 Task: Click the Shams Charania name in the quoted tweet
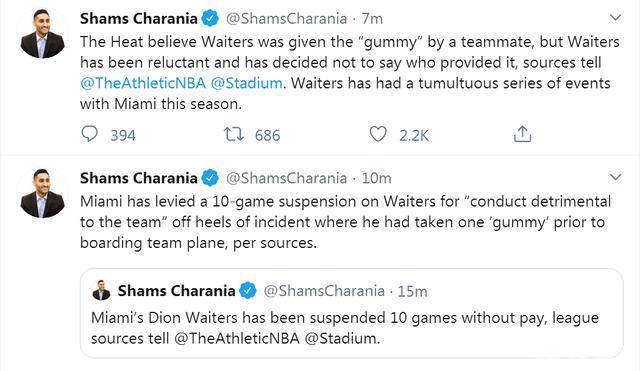[x=176, y=291]
